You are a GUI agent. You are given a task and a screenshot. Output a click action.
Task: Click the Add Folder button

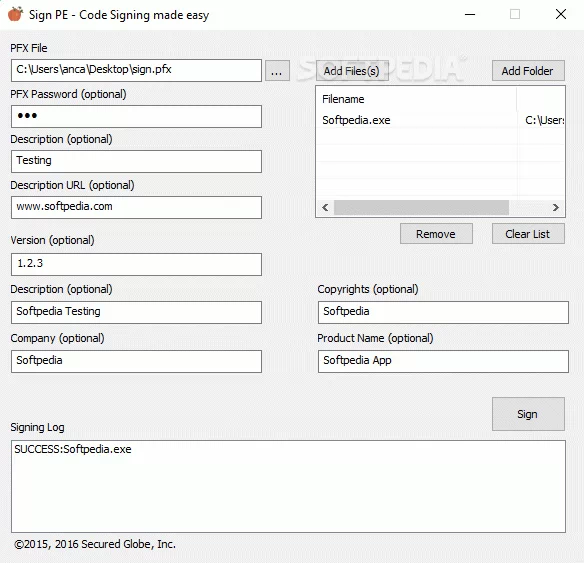click(x=528, y=71)
